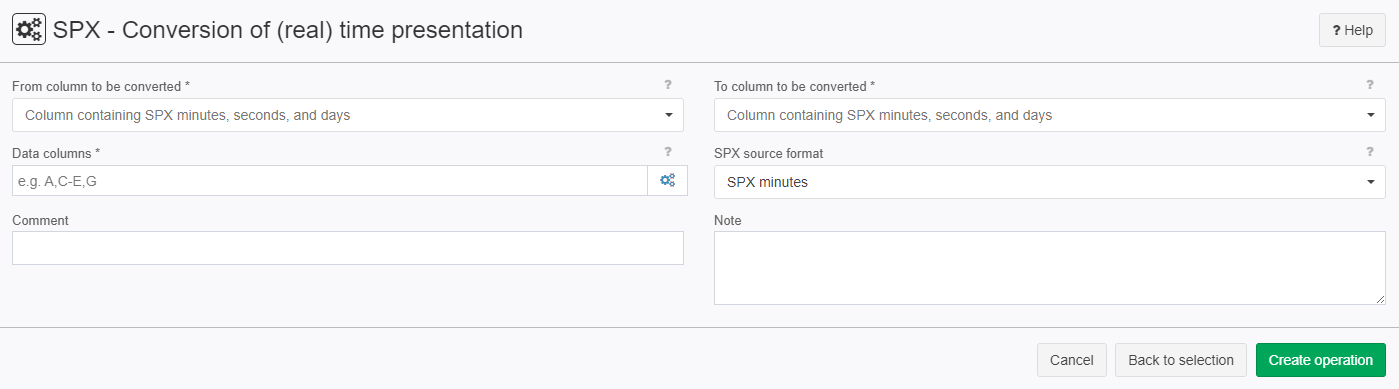Open the Help button at top right

click(1352, 30)
